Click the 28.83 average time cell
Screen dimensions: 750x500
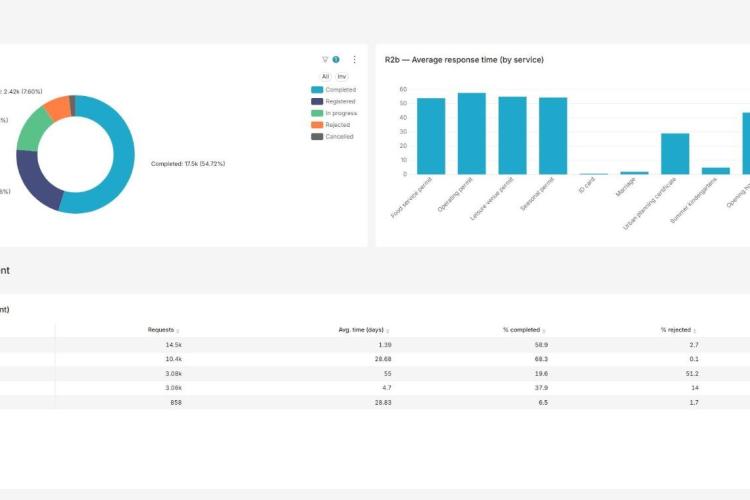coord(383,402)
